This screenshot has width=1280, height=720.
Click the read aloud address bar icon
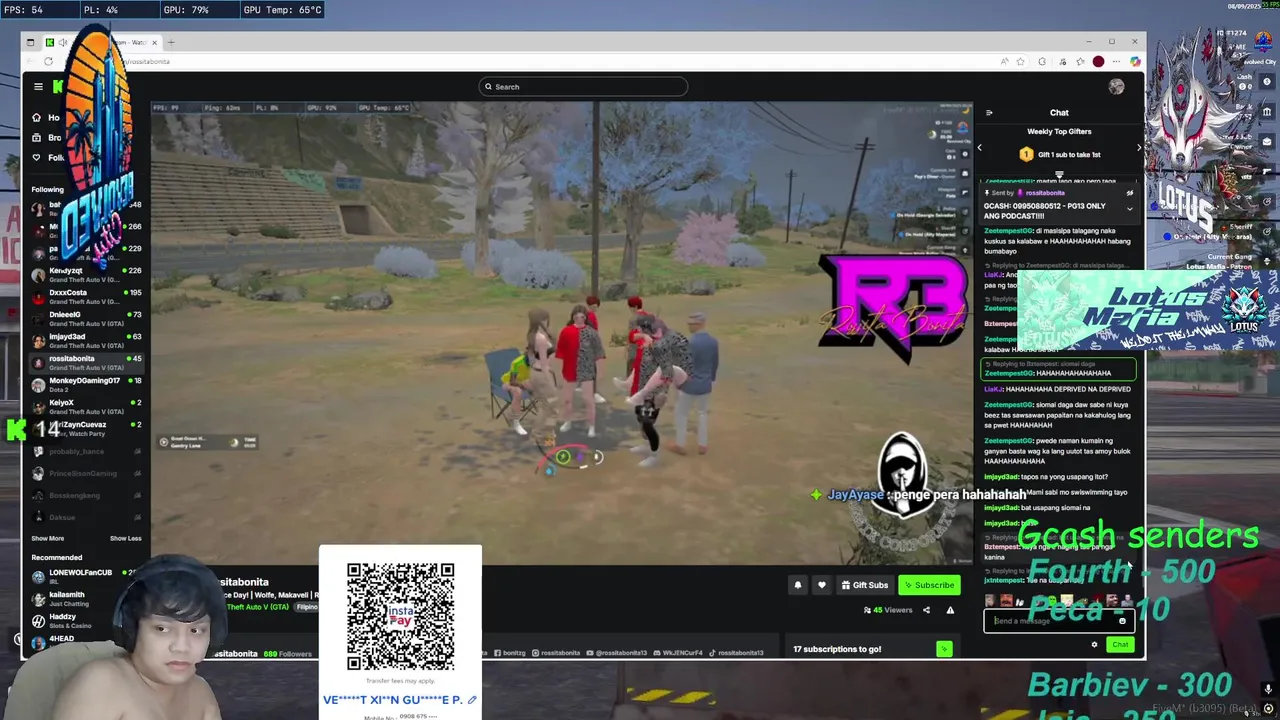pos(1004,61)
